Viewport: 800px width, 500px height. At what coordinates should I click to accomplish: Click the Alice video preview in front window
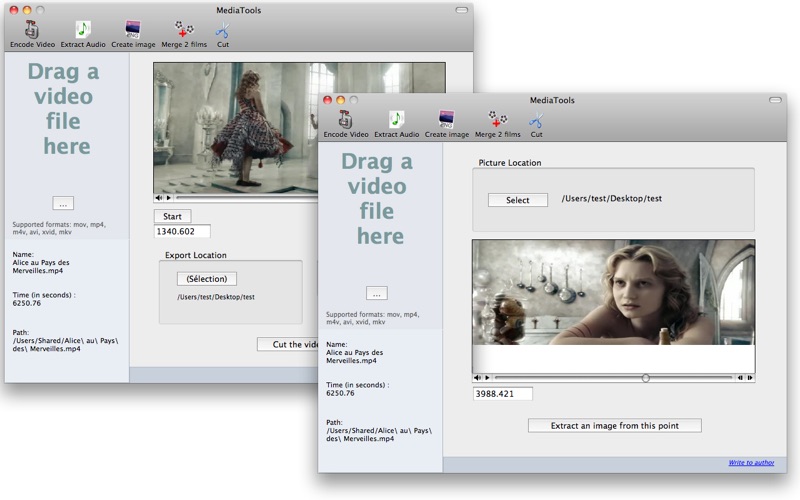613,293
